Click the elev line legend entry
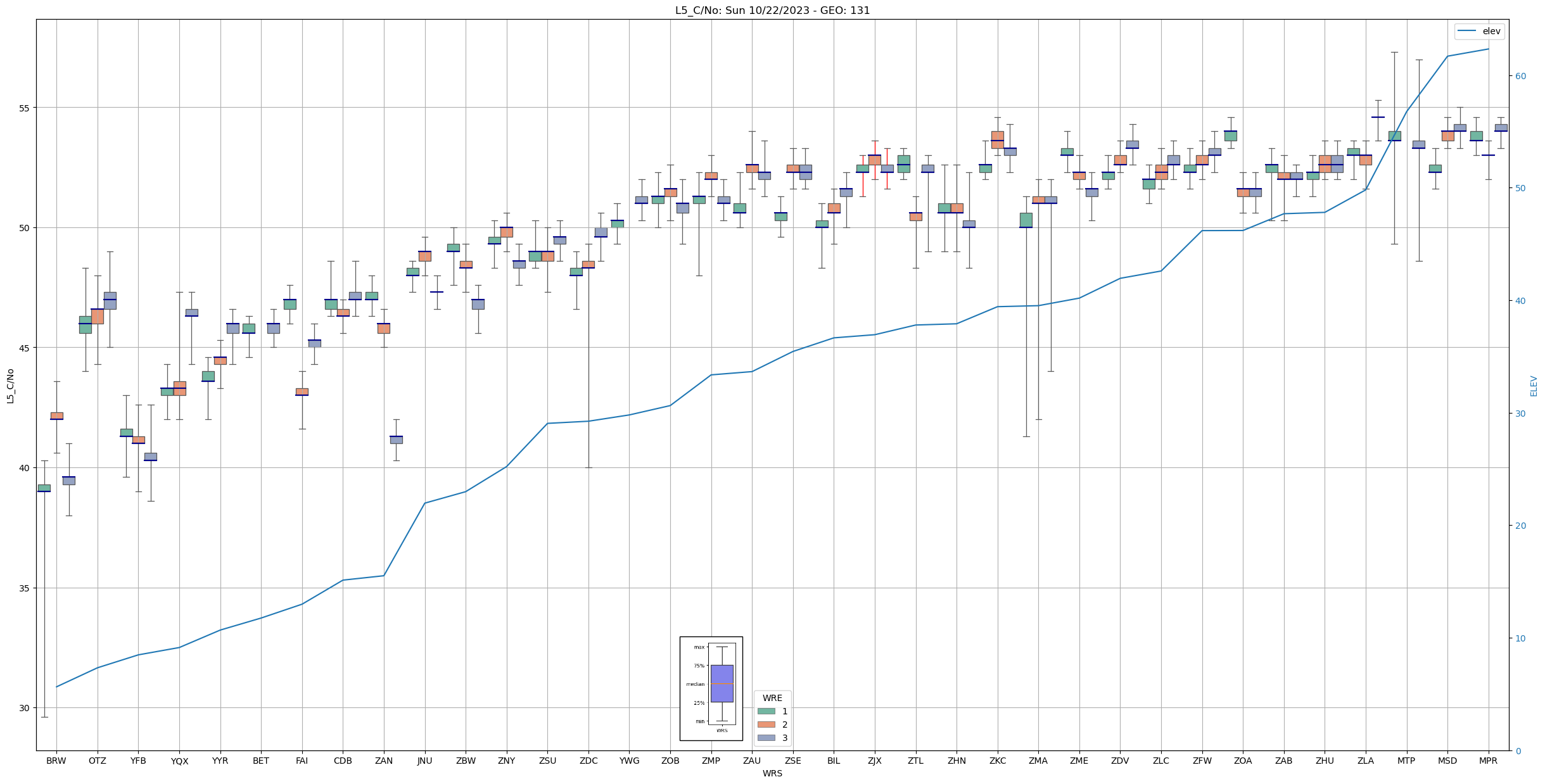The image size is (1545, 784). point(1479,31)
